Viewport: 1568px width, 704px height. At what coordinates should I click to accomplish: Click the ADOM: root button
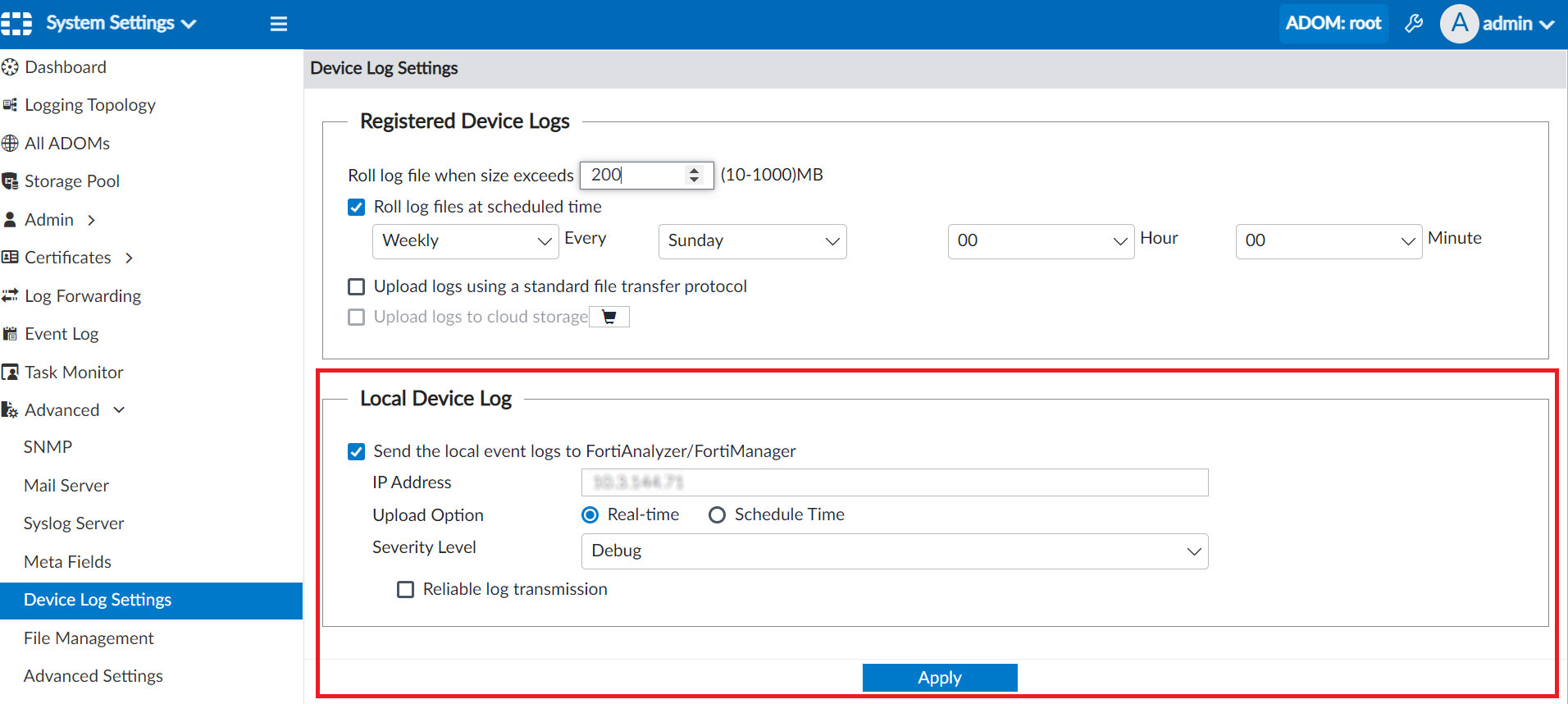coord(1333,23)
